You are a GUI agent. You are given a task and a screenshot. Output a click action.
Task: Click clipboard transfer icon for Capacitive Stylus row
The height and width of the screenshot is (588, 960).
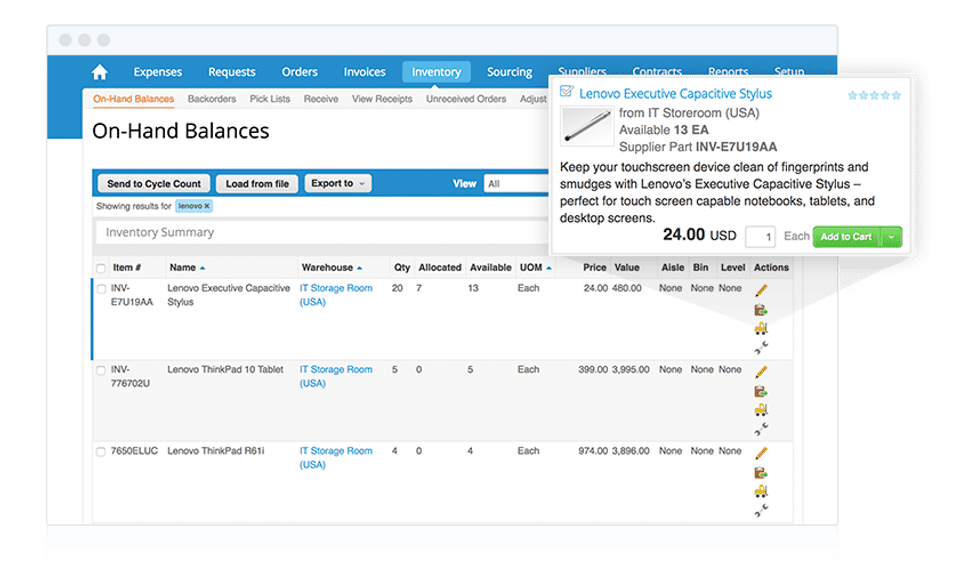pyautogui.click(x=761, y=310)
